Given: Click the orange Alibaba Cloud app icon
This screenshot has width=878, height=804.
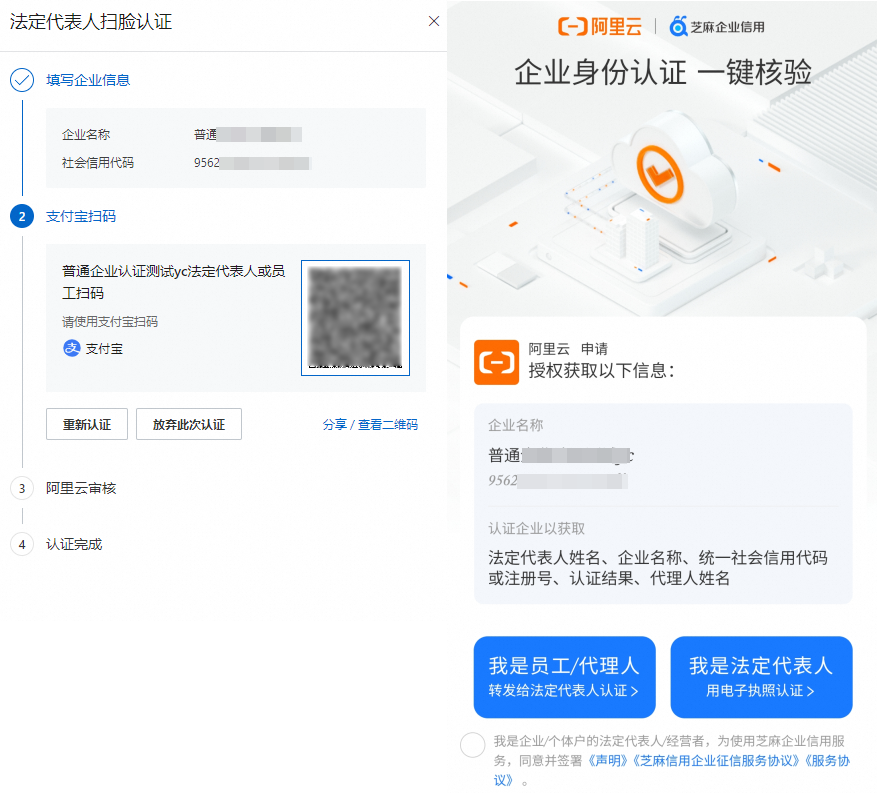Looking at the screenshot, I should [497, 362].
